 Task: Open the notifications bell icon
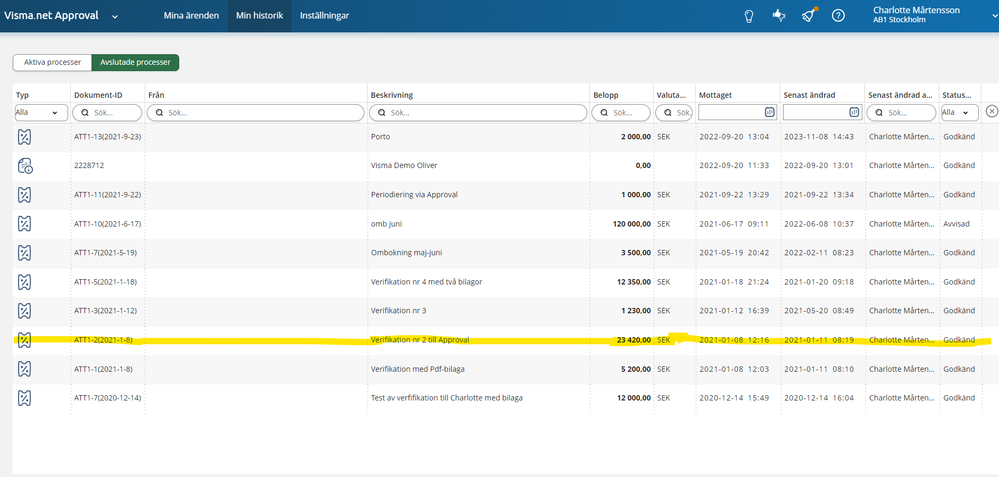pos(808,16)
